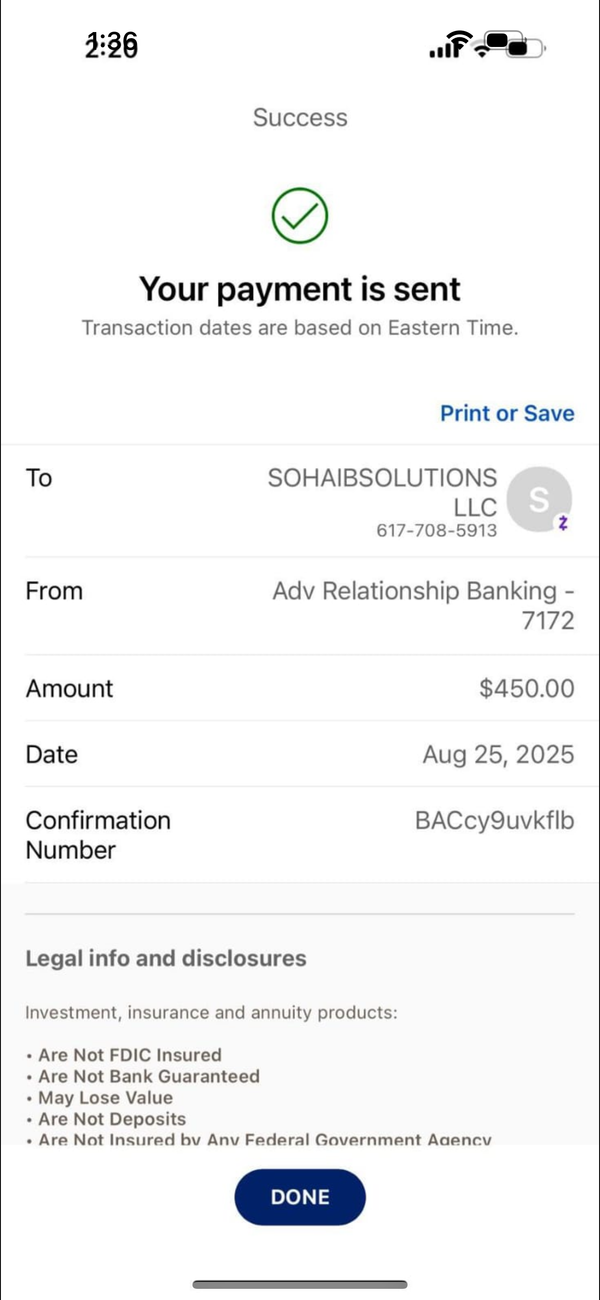
Task: Tap the Are Not FDIC Insured disclosure line
Action: coord(124,1055)
